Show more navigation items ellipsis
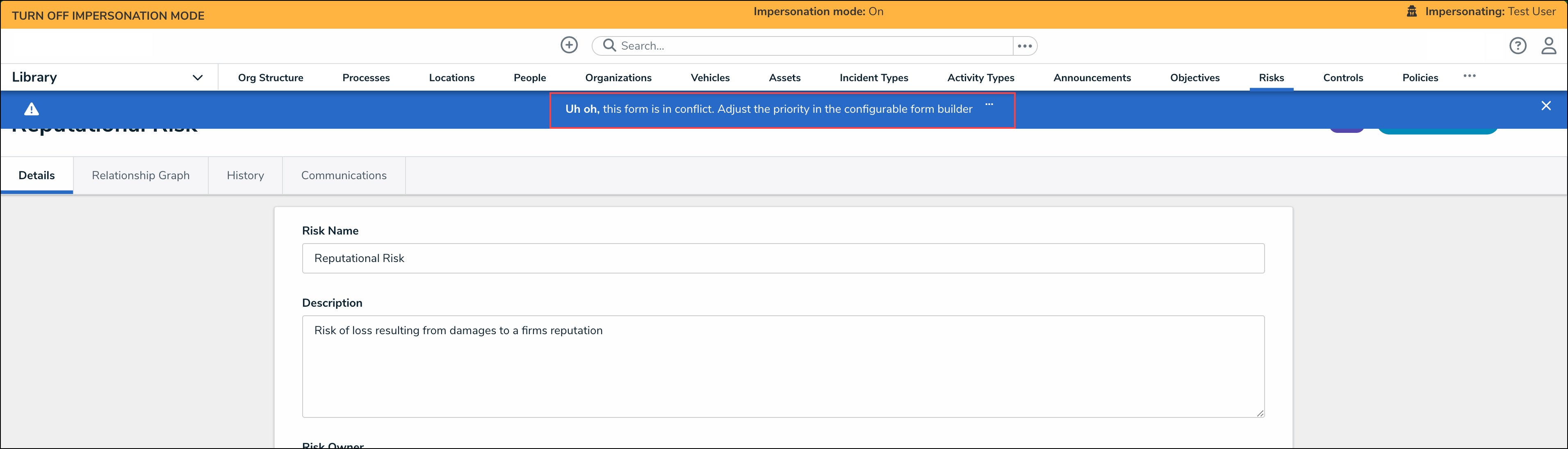This screenshot has height=449, width=1568. pos(1470,76)
